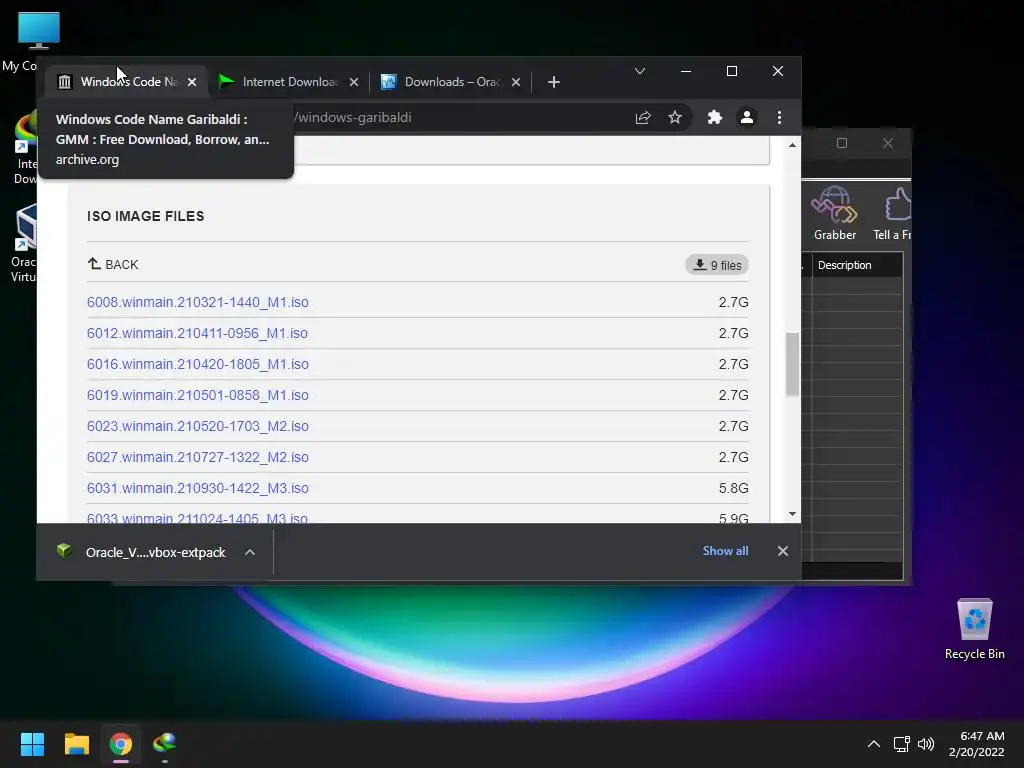This screenshot has width=1024, height=768.
Task: Open File Explorer from the taskbar
Action: (76, 744)
